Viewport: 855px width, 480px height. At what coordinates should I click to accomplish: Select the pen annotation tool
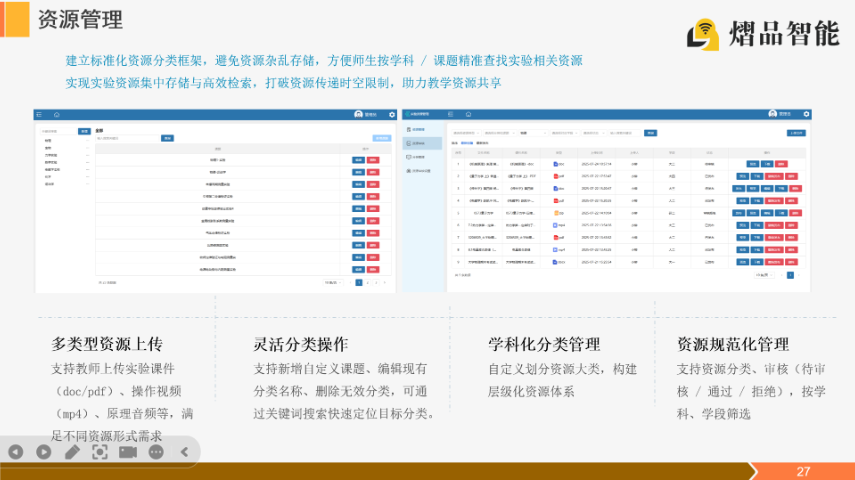pyautogui.click(x=71, y=452)
